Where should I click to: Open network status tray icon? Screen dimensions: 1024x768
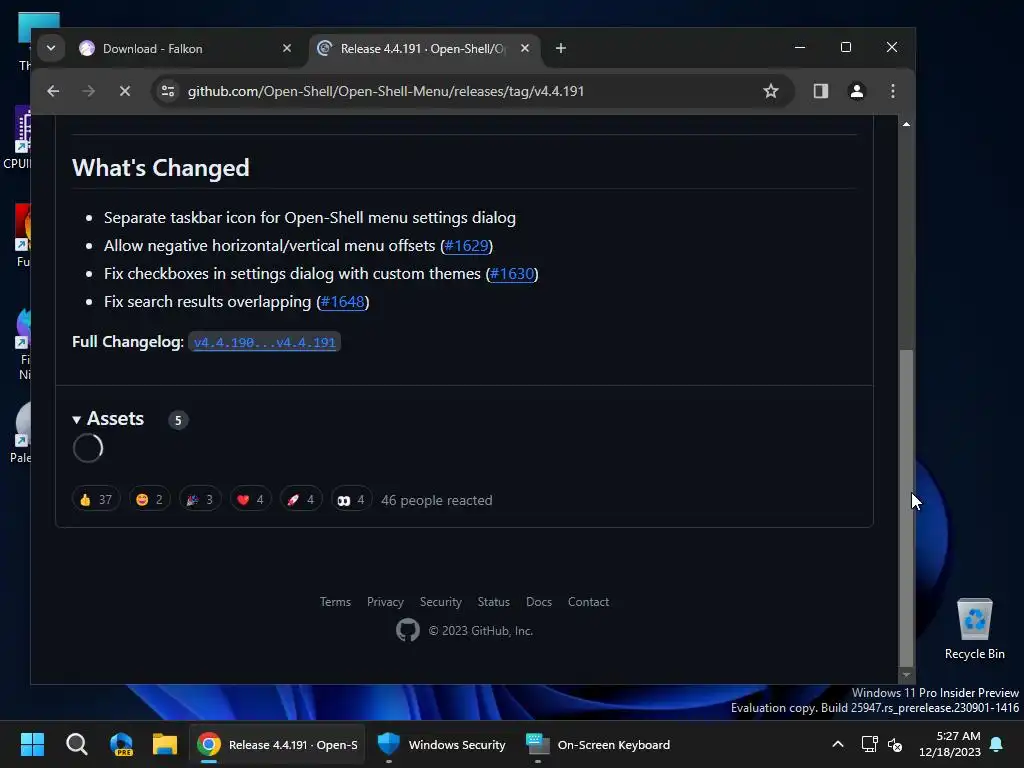[869, 744]
